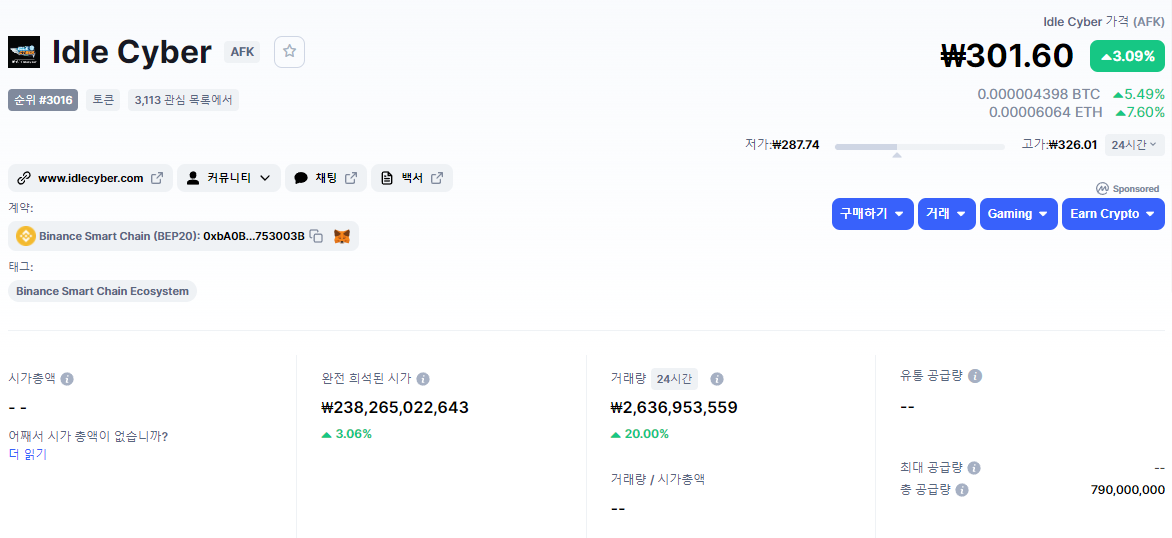Show info for 유통 공급량
Screen dimensions: 1172x538
click(x=975, y=376)
